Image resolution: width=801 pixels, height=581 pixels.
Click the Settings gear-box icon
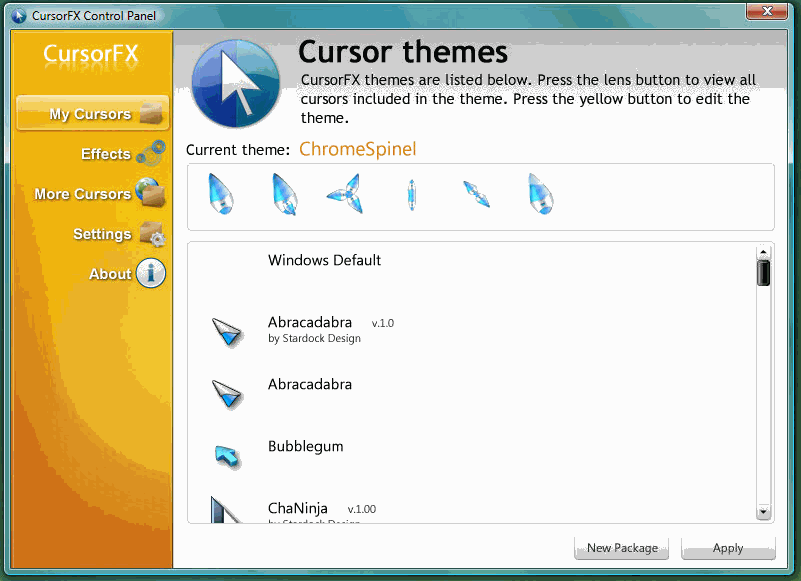coord(152,234)
